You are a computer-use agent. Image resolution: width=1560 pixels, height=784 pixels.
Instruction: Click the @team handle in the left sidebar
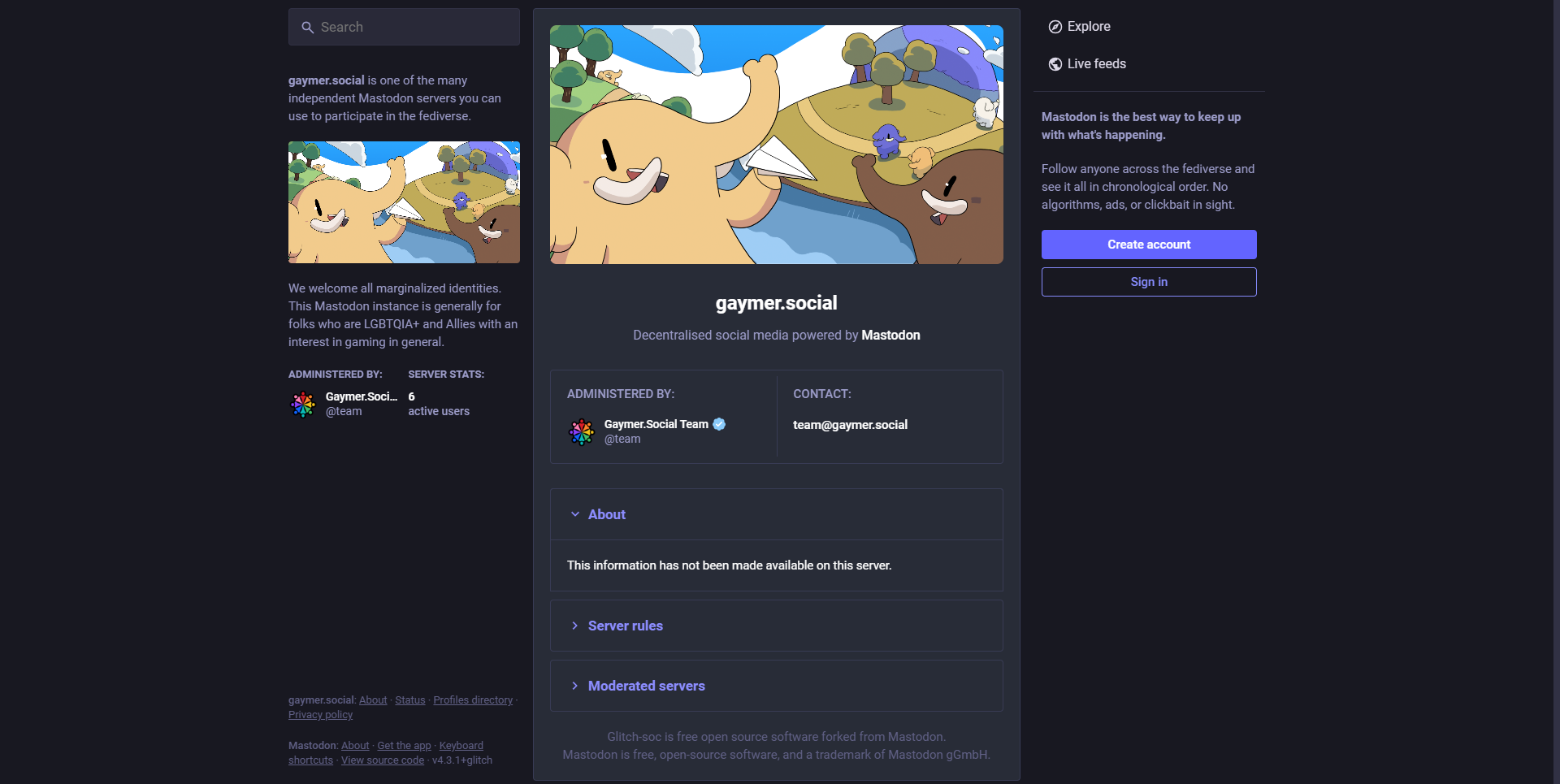click(x=344, y=412)
